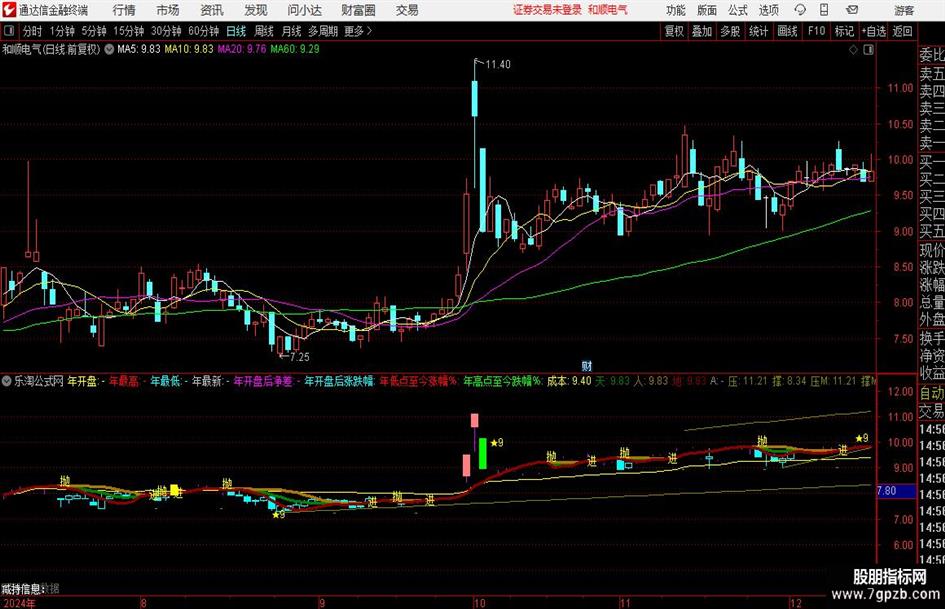945x609 pixels.
Task: Click the 7.25 low price label
Action: (300, 357)
